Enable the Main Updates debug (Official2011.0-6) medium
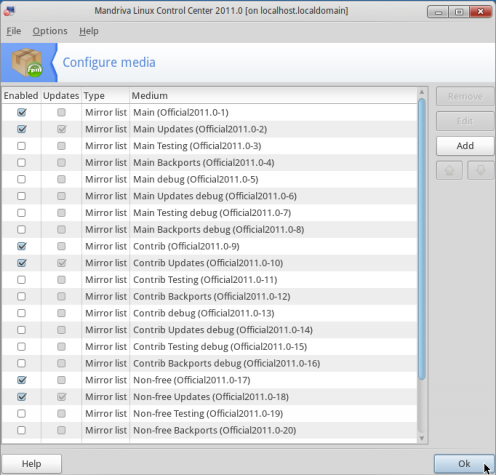 [22, 196]
